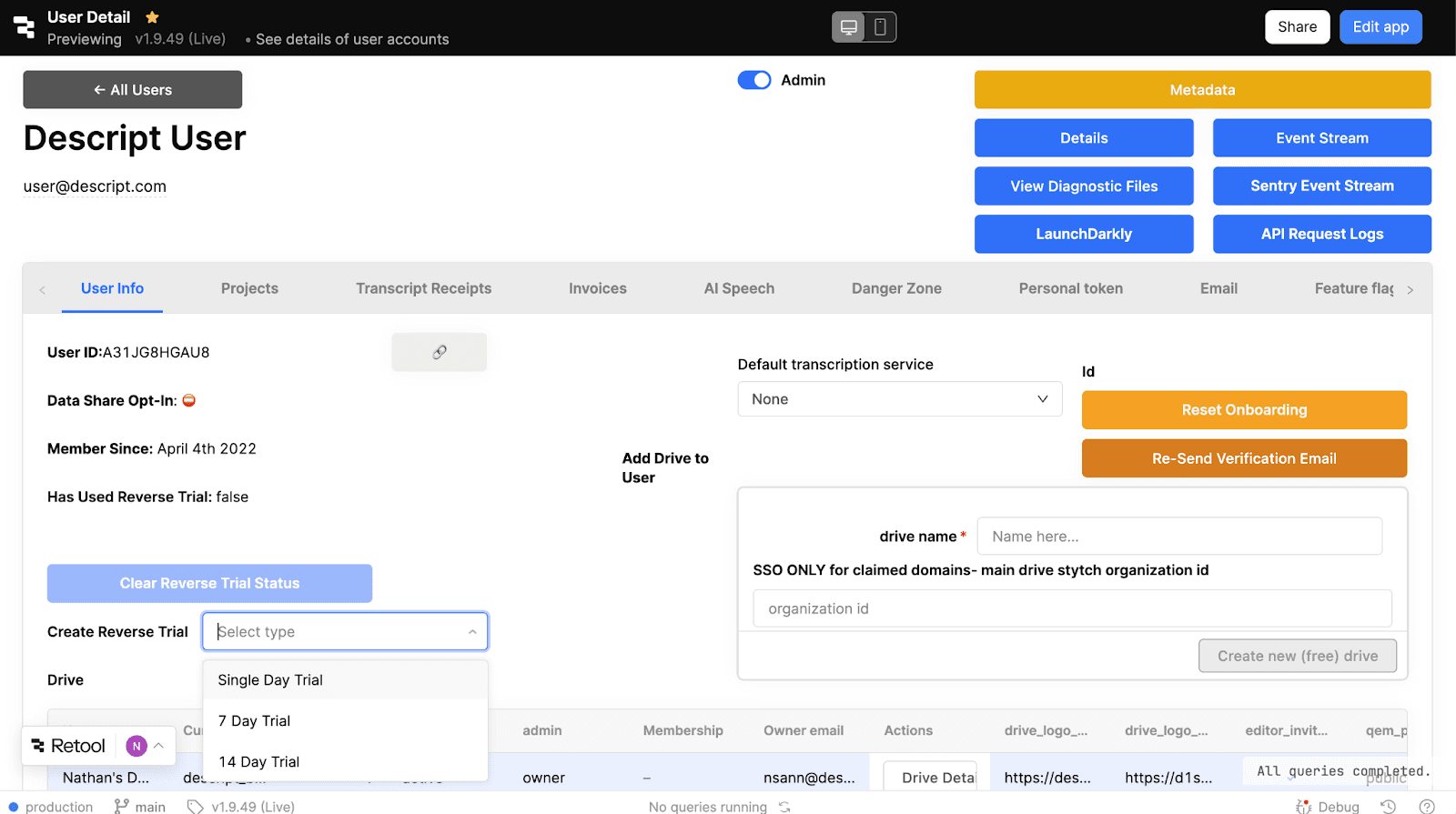Click the Retool logo in top-left corner
Image resolution: width=1456 pixels, height=814 pixels.
[25, 27]
